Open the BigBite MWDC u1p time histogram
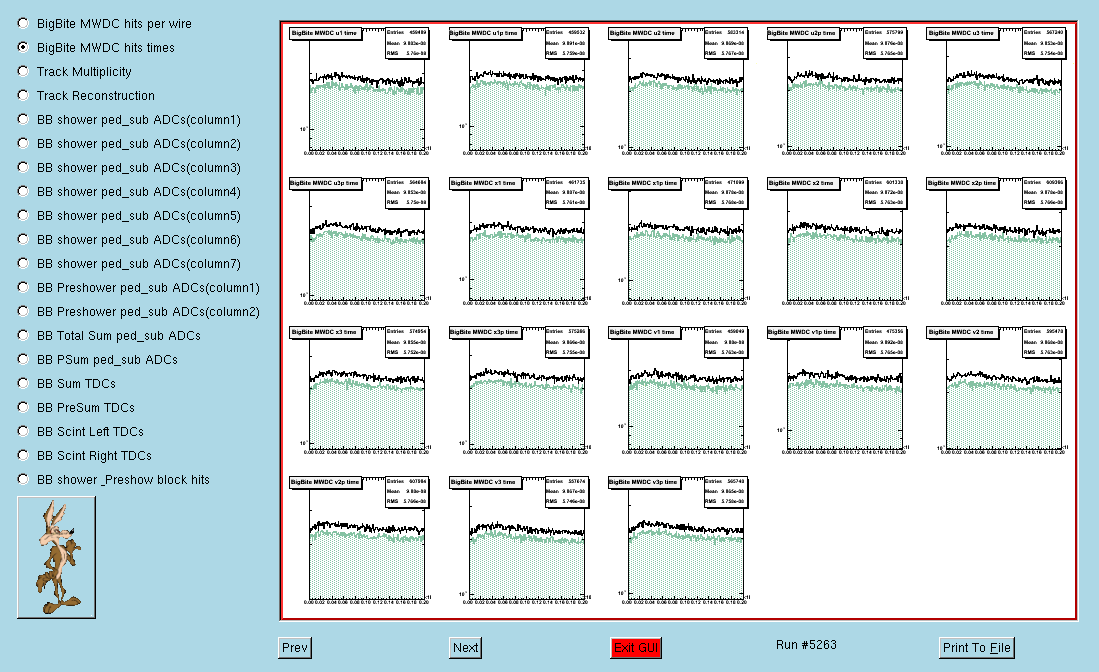This screenshot has width=1099, height=672. click(518, 91)
